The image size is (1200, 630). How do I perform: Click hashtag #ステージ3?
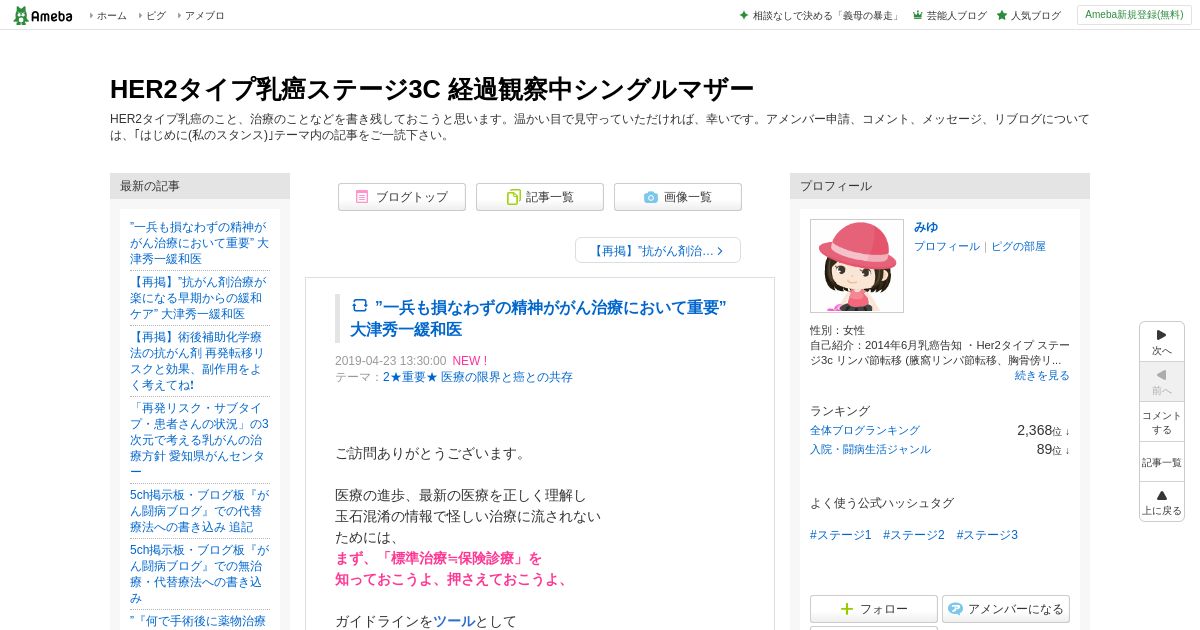[x=987, y=535]
